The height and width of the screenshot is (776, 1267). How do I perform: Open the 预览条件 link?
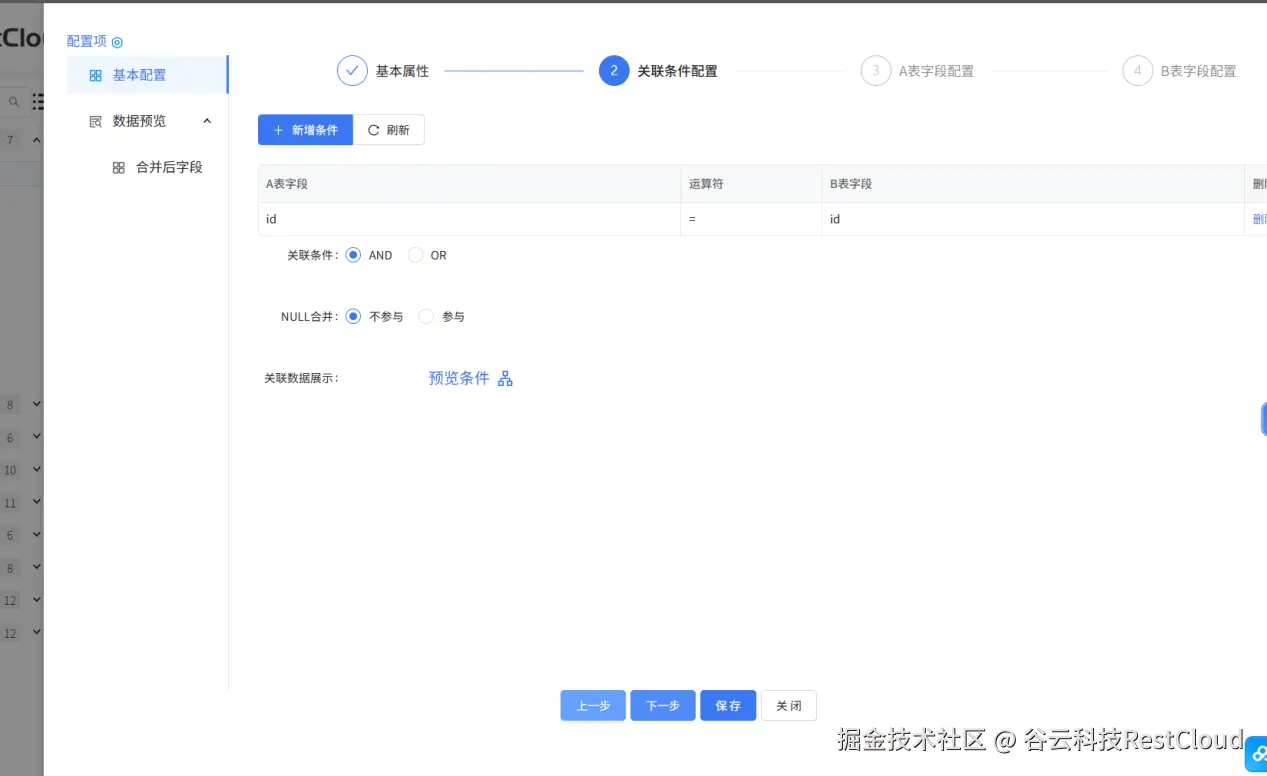click(x=459, y=378)
